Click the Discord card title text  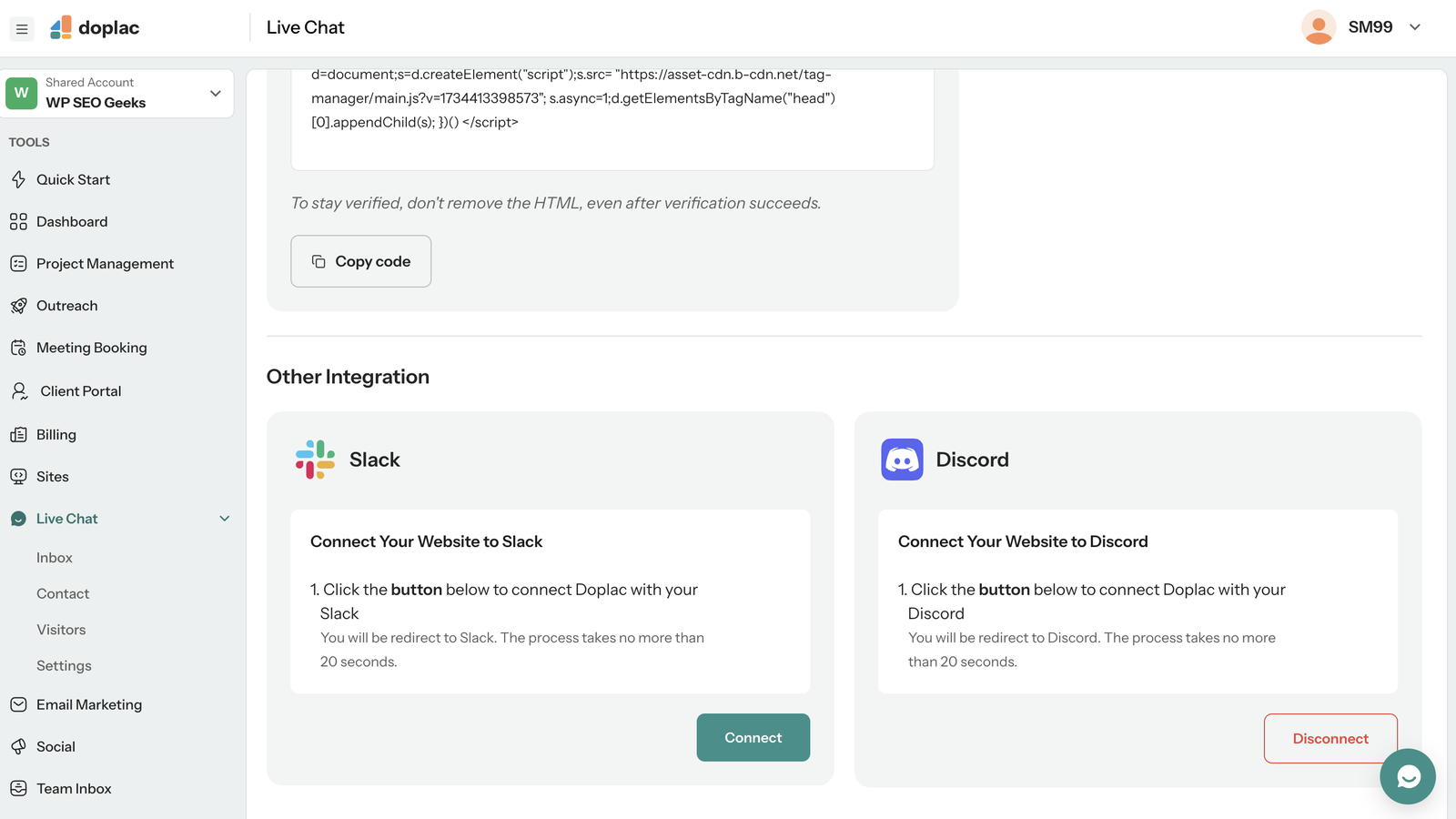972,460
